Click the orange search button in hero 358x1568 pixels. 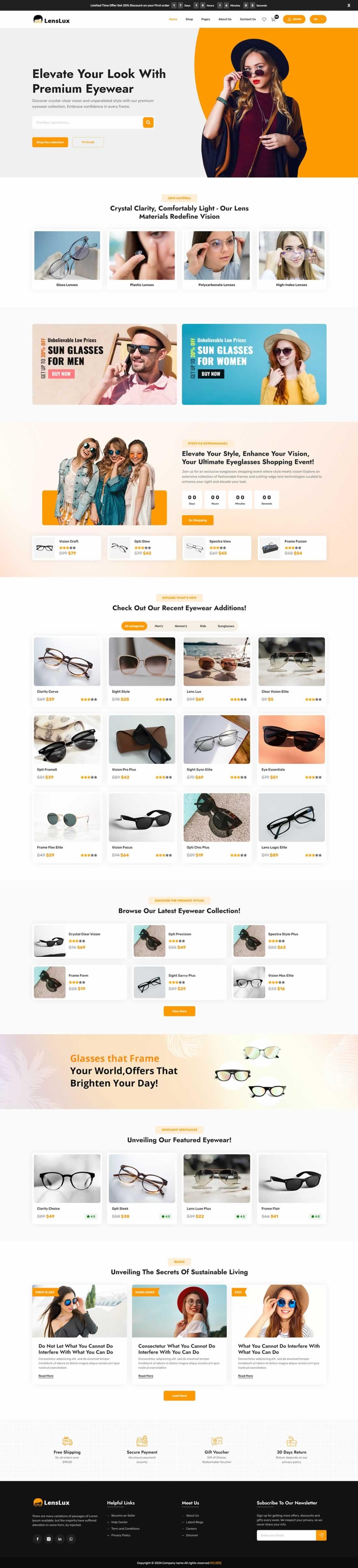[x=148, y=122]
